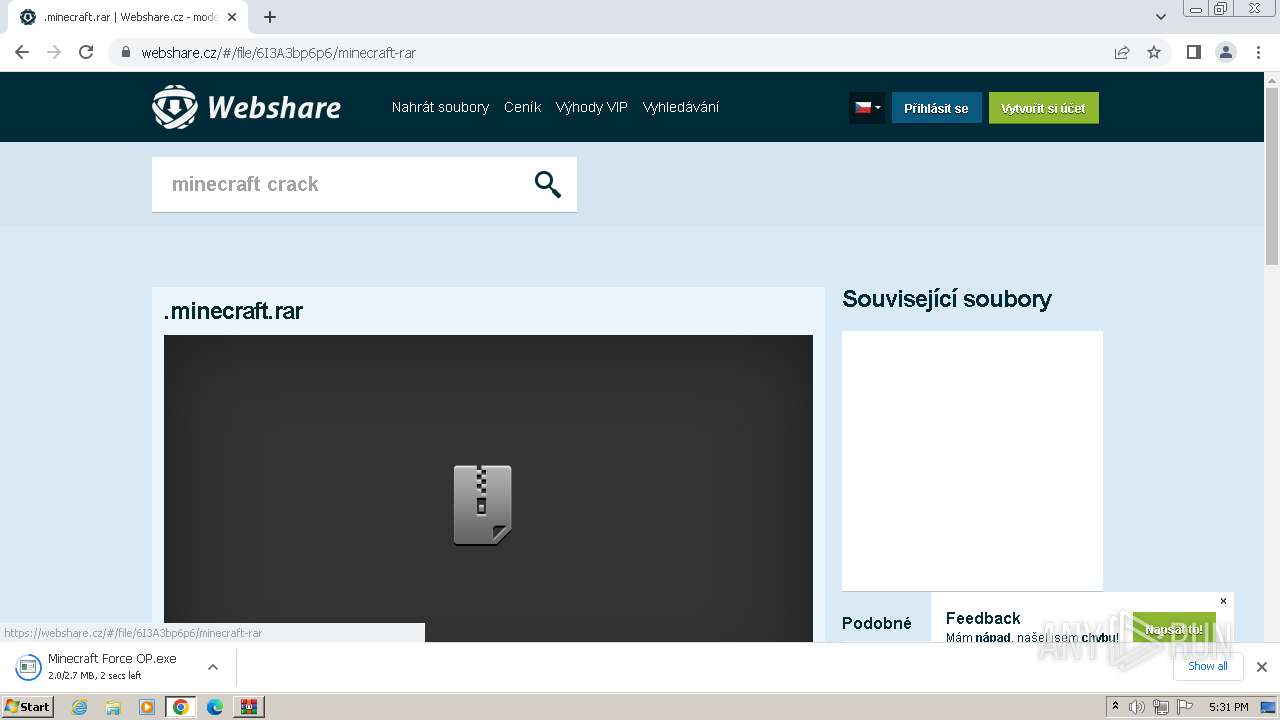Go forward in browser
The height and width of the screenshot is (720, 1280).
click(54, 53)
